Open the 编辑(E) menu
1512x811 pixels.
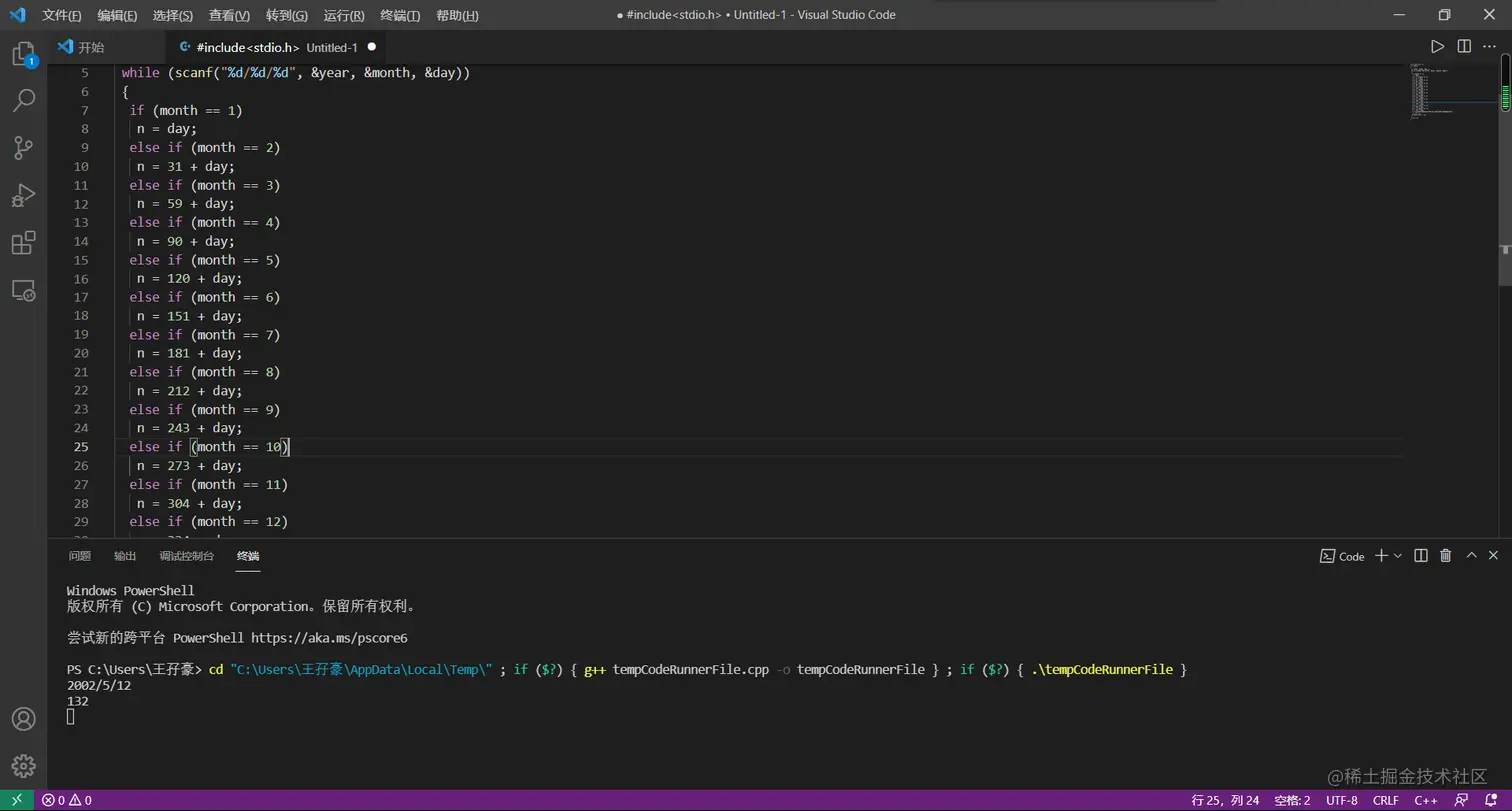coord(118,15)
